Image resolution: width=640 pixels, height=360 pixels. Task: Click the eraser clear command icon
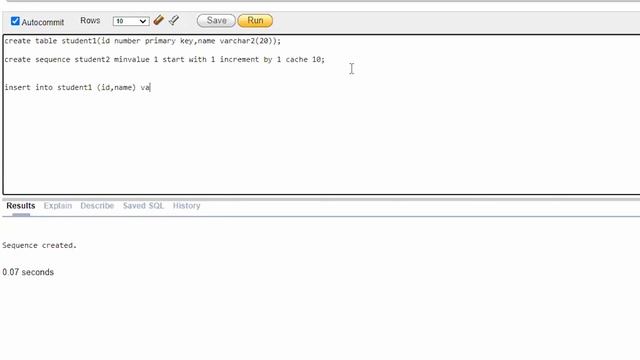click(x=159, y=20)
